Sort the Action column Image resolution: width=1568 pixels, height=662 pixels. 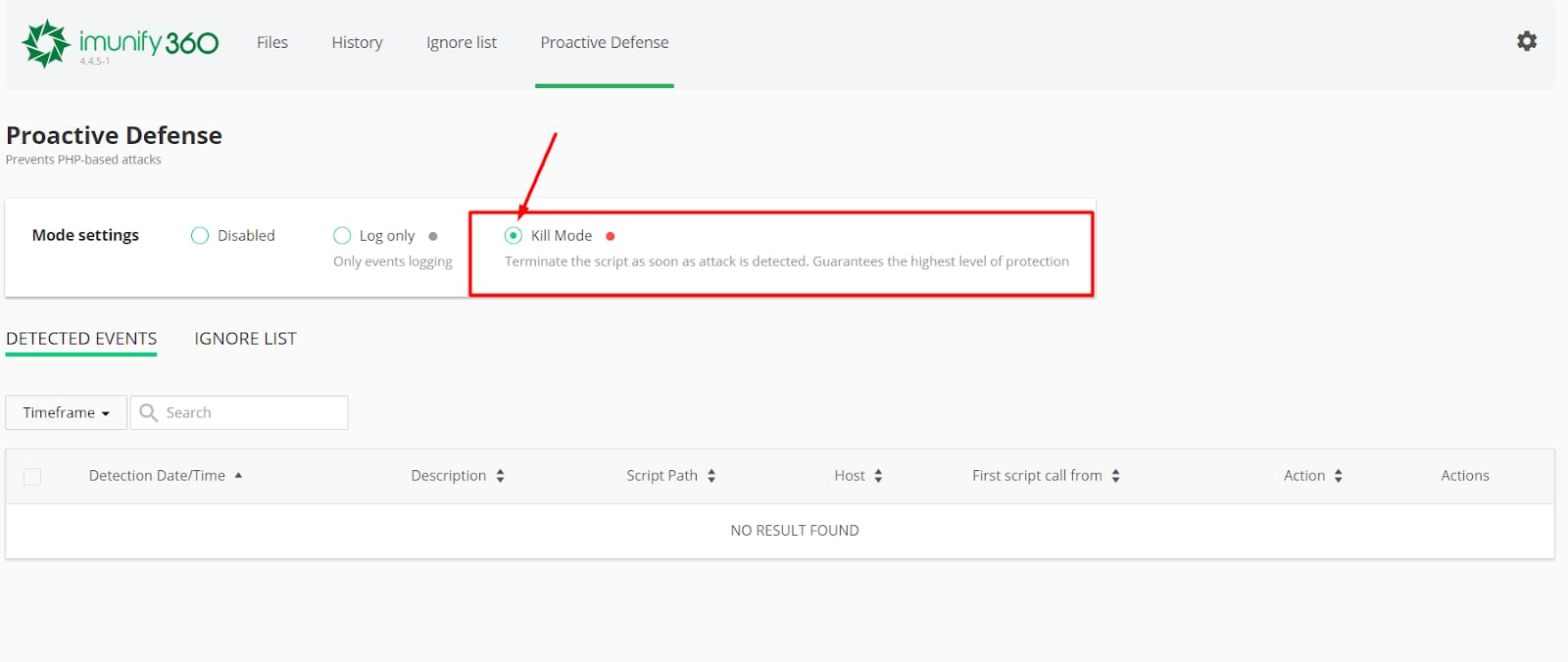click(x=1338, y=476)
